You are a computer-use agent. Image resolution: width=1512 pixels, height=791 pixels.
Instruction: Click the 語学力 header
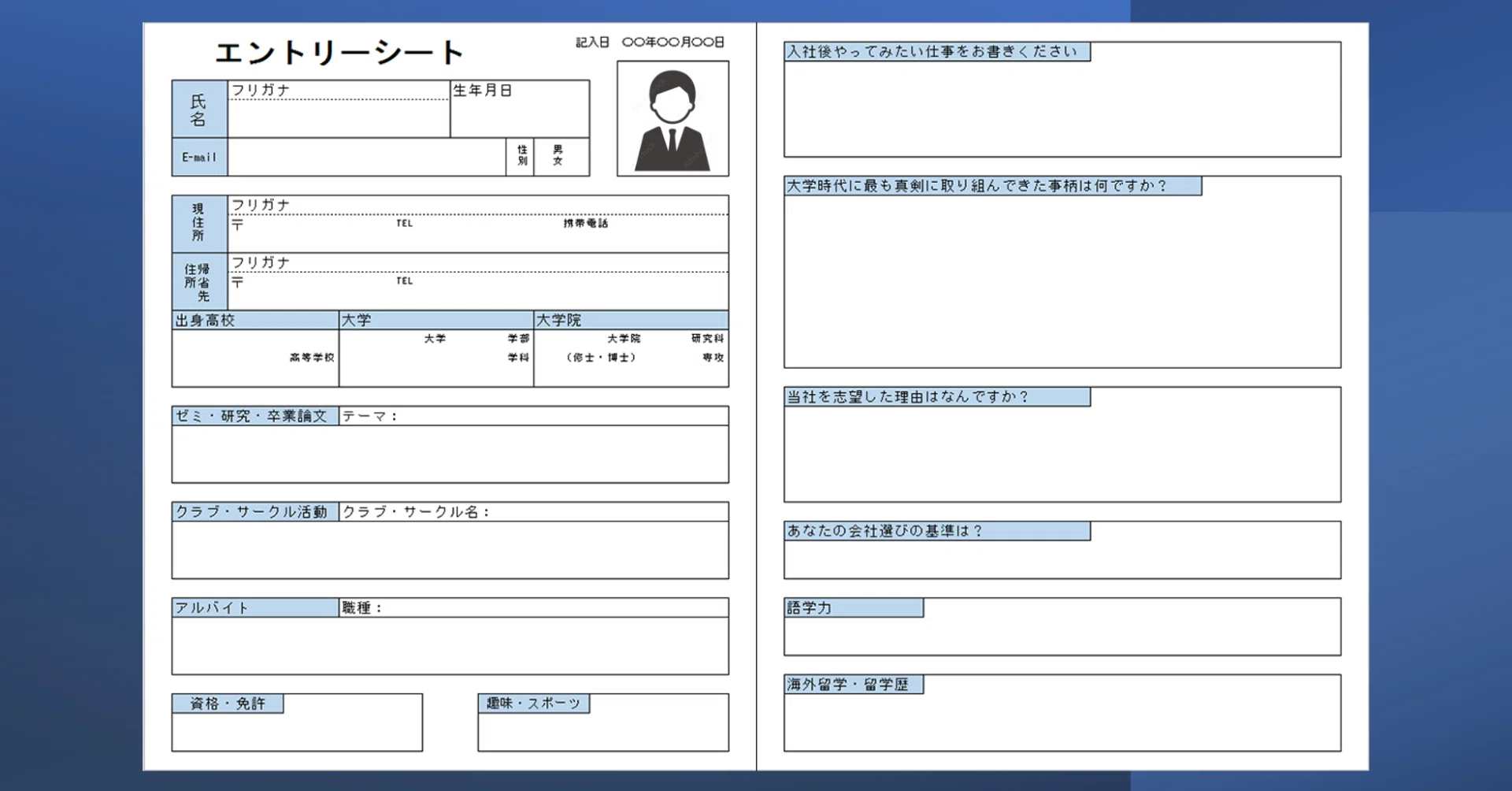[x=854, y=607]
